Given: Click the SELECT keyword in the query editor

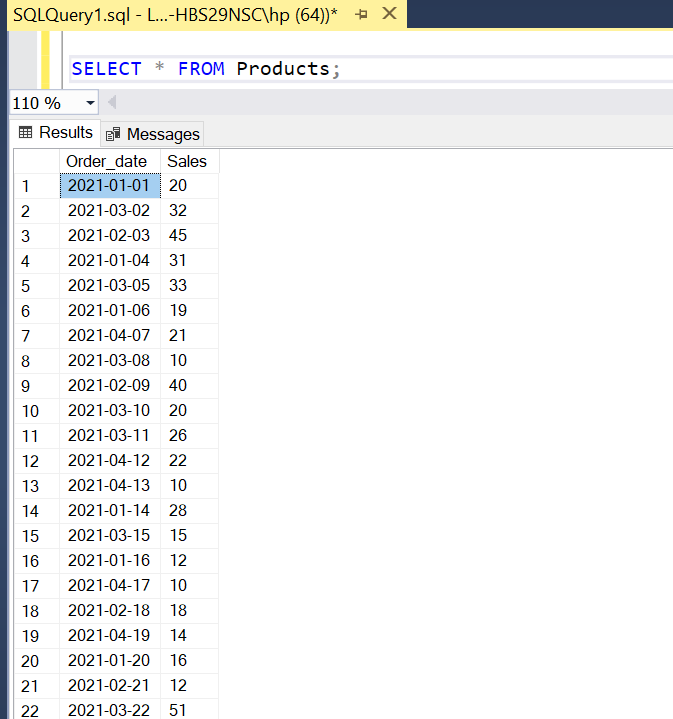Looking at the screenshot, I should [106, 69].
